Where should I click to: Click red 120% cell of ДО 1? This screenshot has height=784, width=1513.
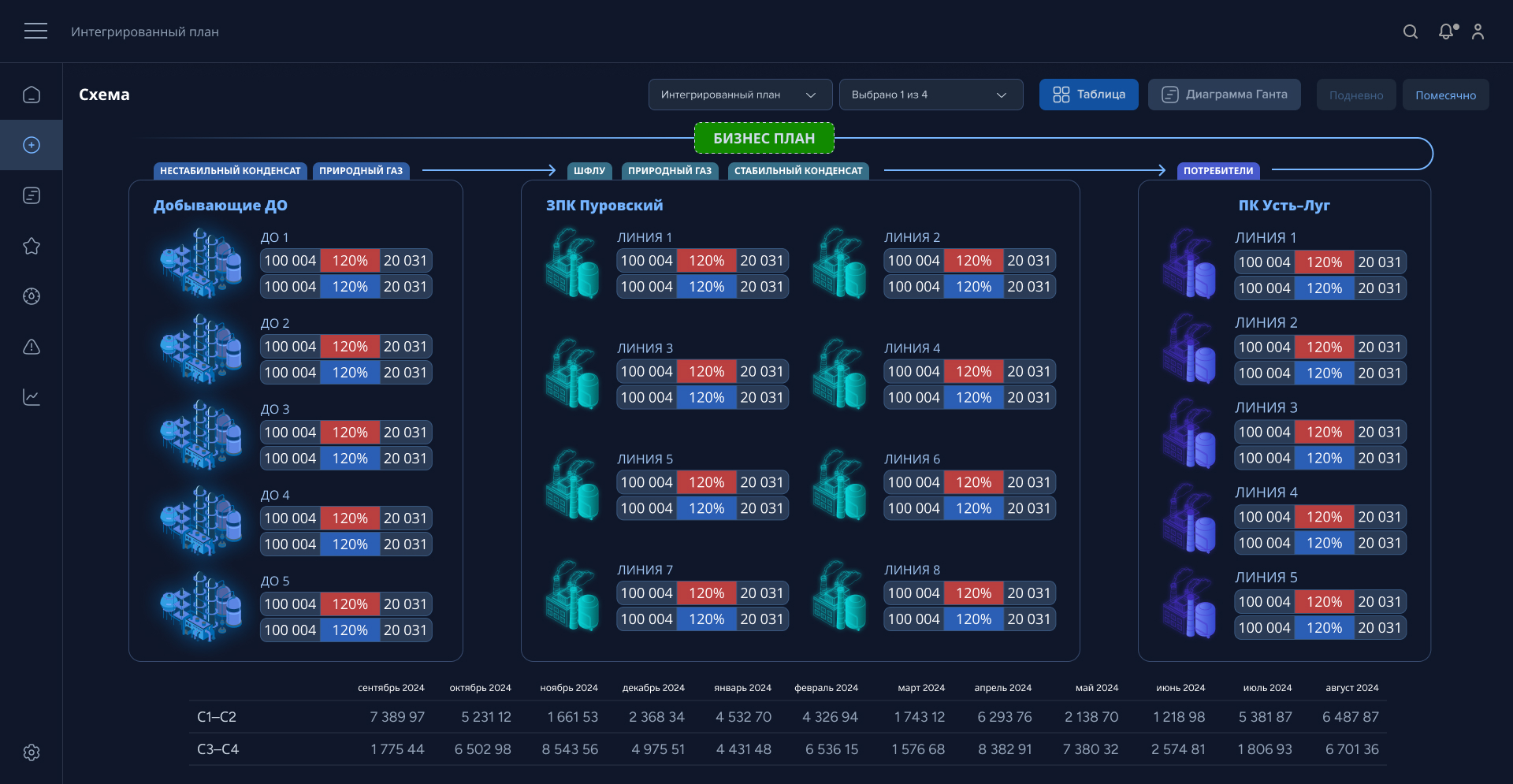(x=350, y=261)
